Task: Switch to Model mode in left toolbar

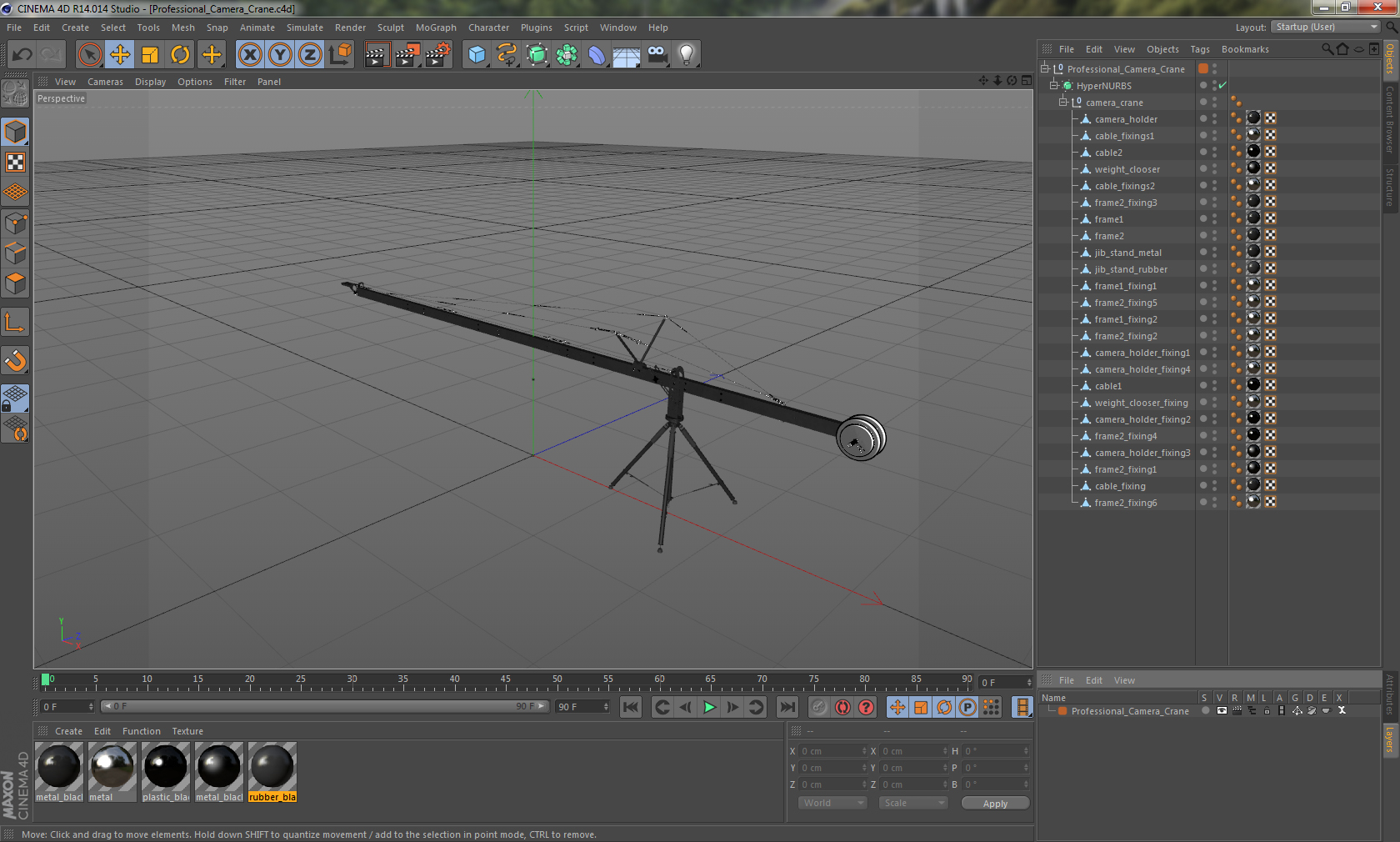Action: pos(15,132)
